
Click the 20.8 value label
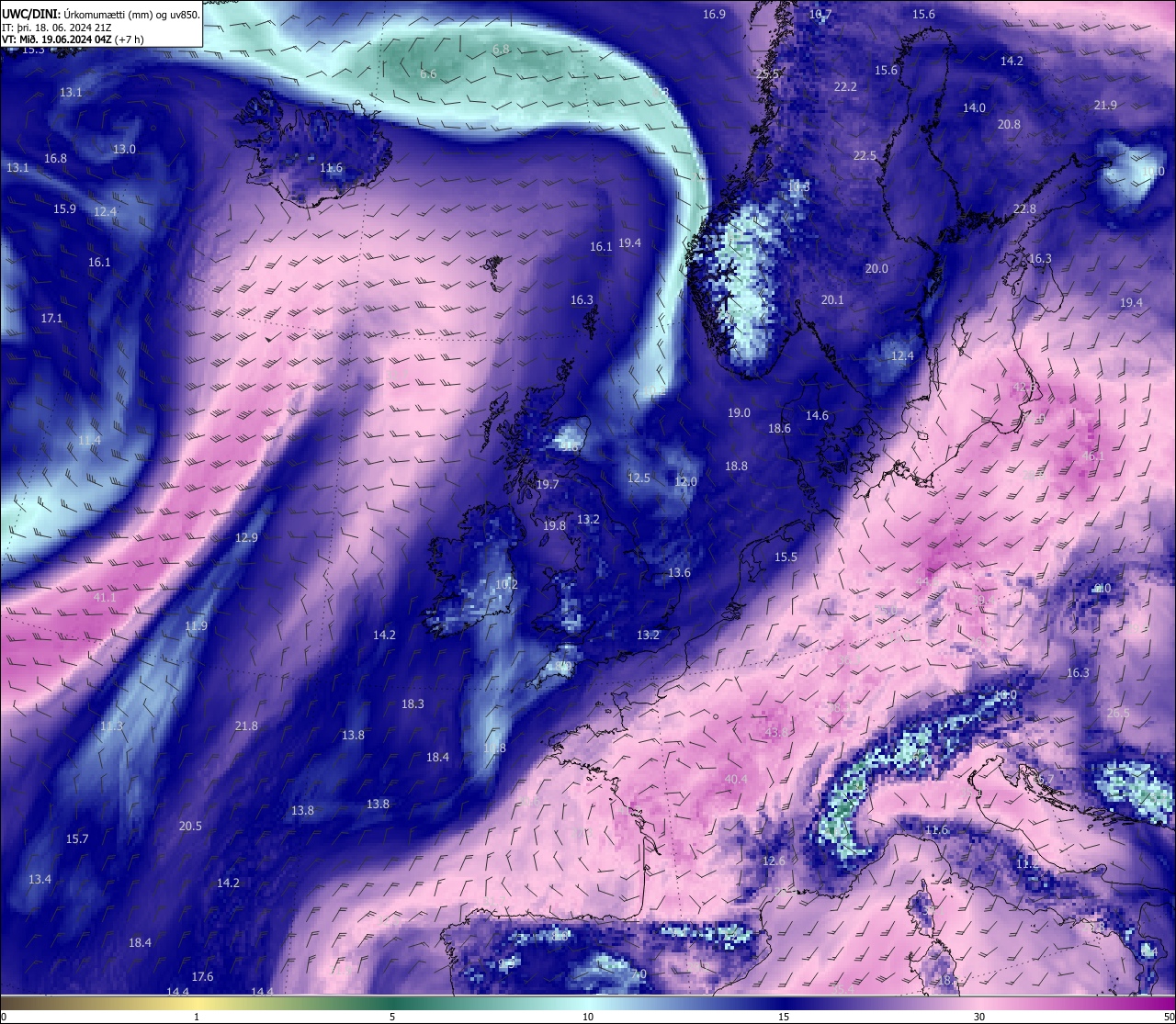coord(1009,124)
